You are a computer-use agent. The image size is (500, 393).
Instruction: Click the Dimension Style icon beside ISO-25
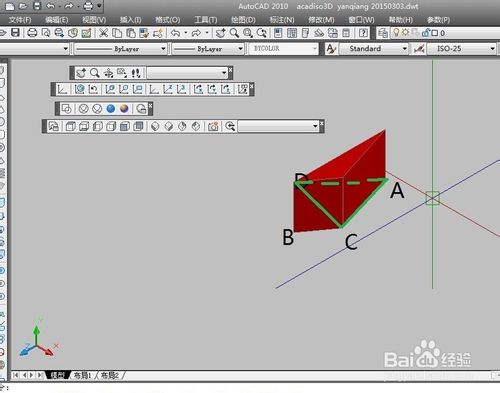(x=419, y=49)
